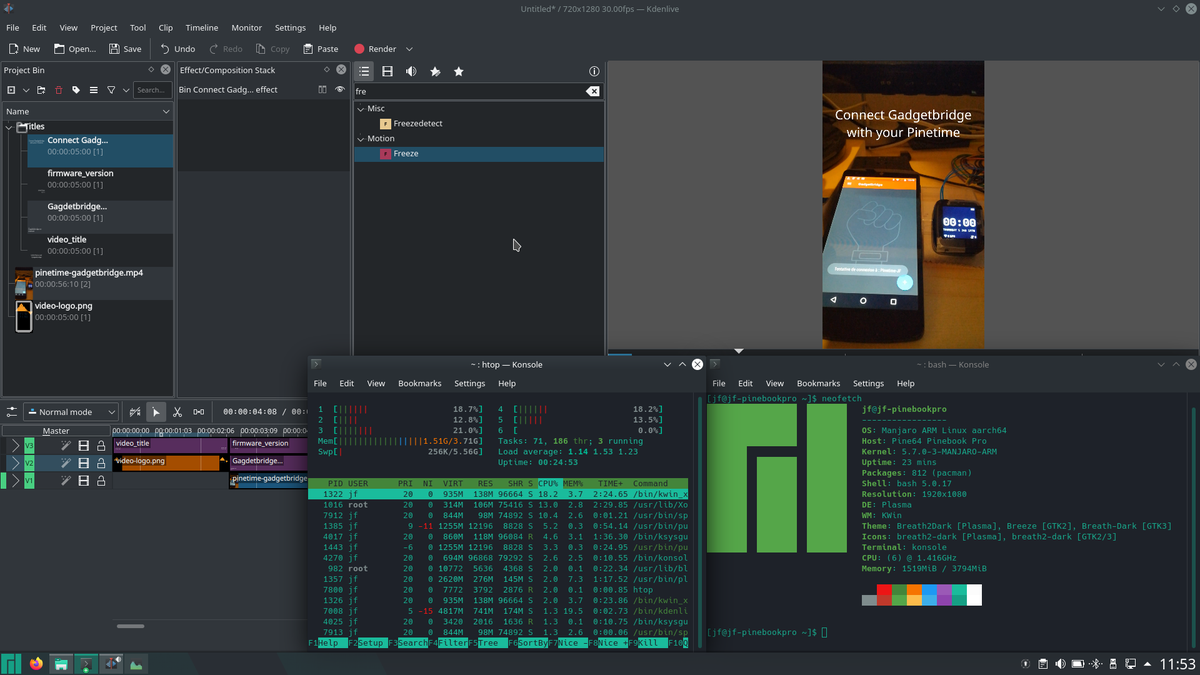This screenshot has width=1200, height=675.
Task: Undo the last action in Kdenlive
Action: [177, 48]
